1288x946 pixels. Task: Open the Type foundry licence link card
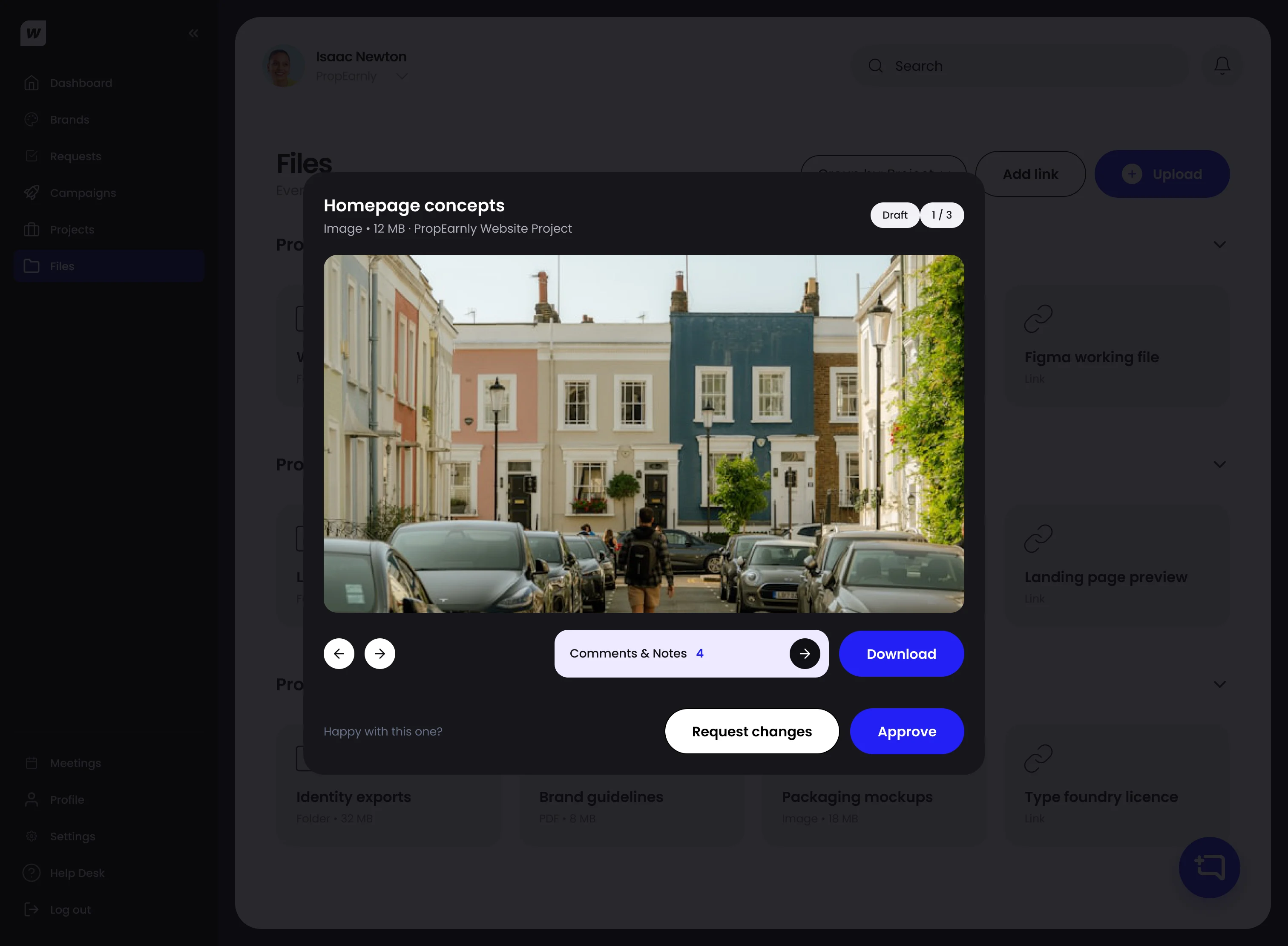(1116, 786)
